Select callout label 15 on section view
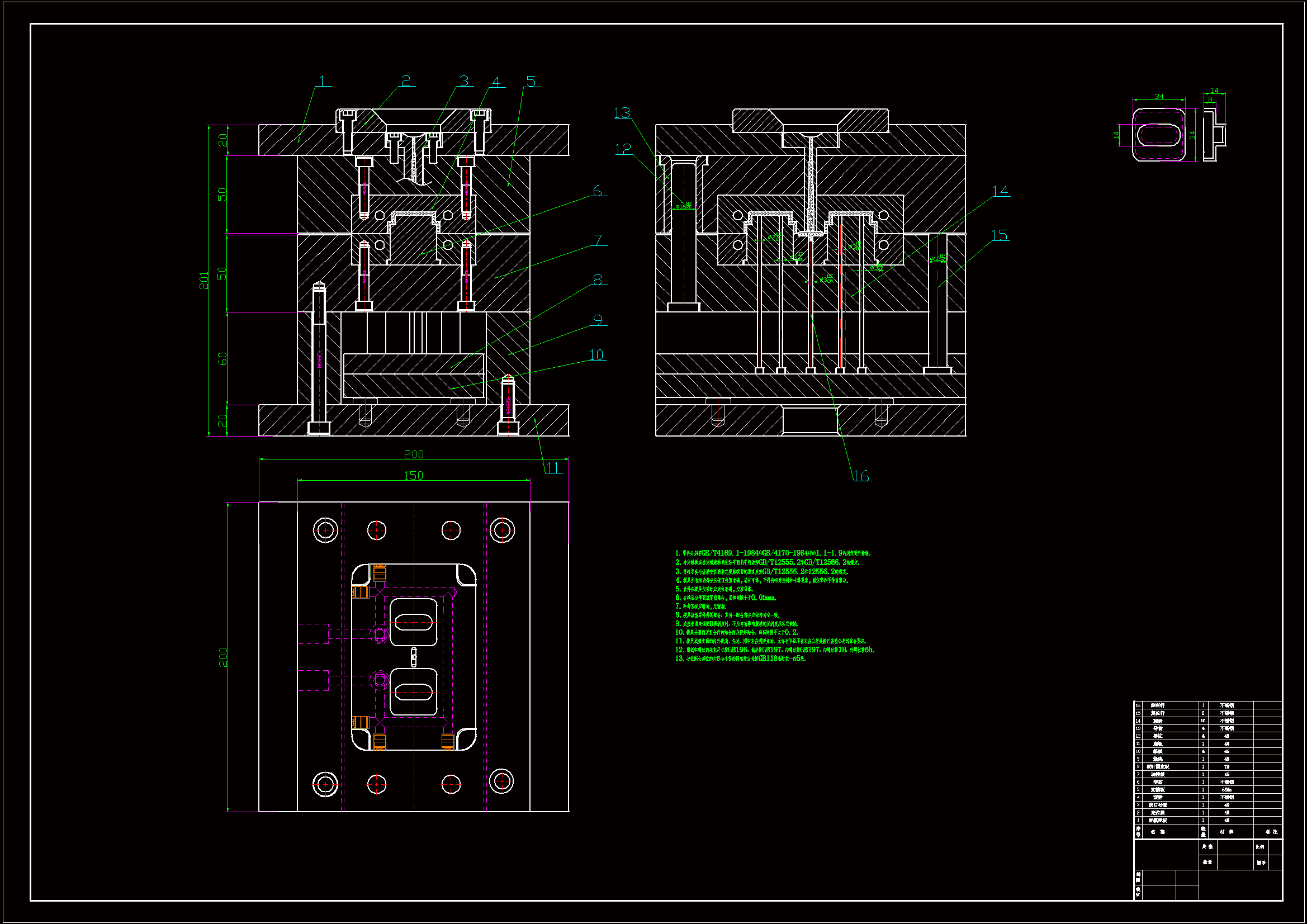 pos(999,235)
